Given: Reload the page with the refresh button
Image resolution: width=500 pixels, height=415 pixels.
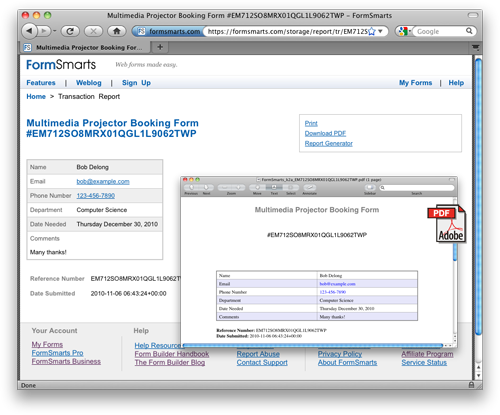Looking at the screenshot, I should click(70, 31).
